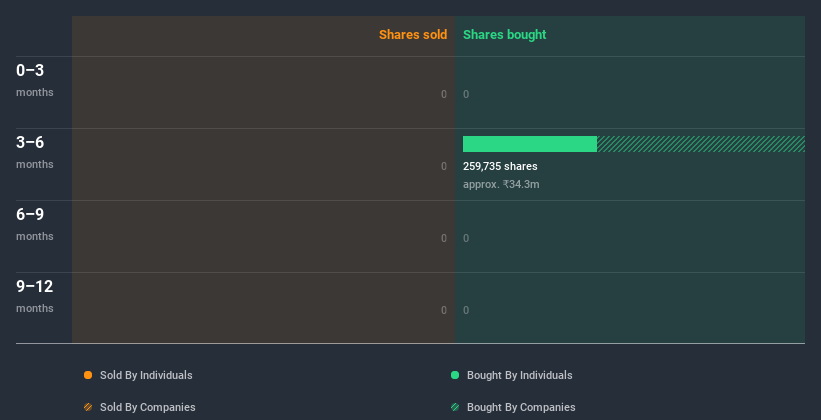Toggle Sold By Individuals legend text
This screenshot has height=420, width=821.
click(146, 375)
